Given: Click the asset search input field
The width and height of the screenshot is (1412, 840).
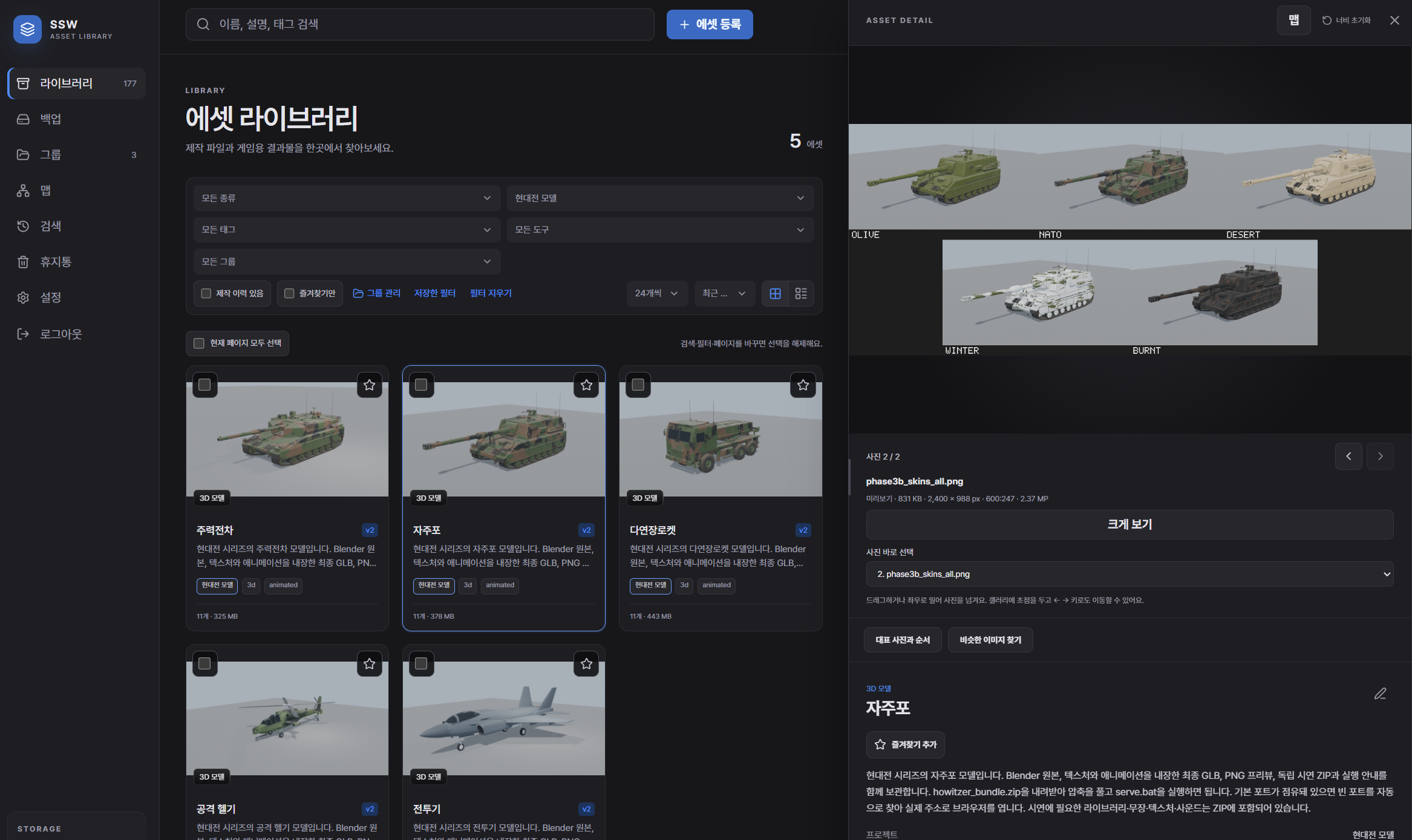Looking at the screenshot, I should tap(420, 24).
